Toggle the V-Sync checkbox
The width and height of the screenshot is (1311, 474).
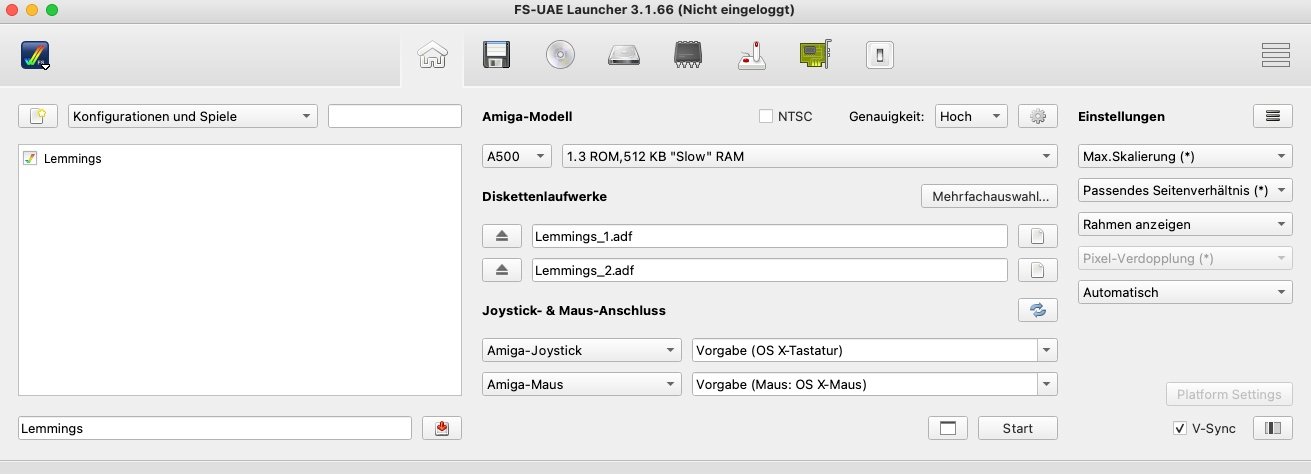coord(1180,428)
